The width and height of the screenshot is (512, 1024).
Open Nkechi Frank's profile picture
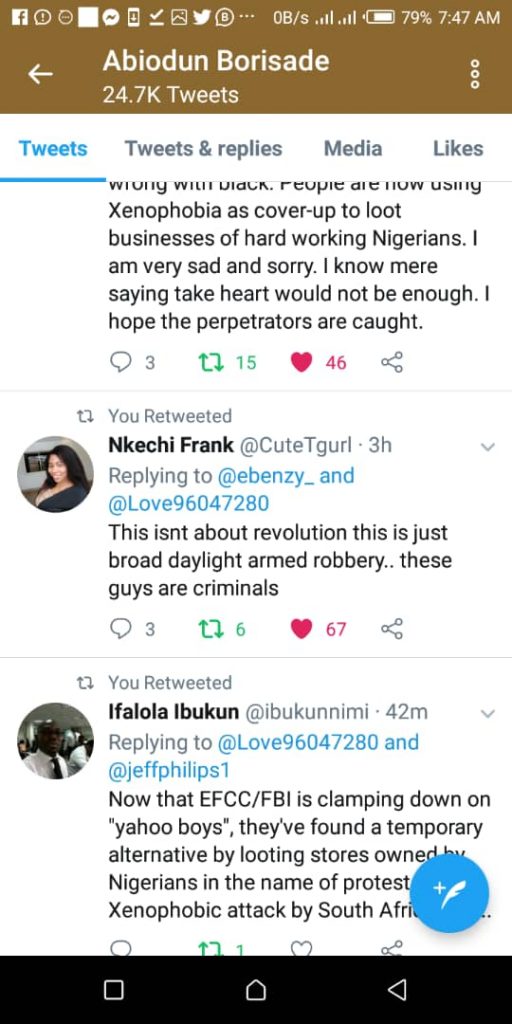tap(55, 474)
